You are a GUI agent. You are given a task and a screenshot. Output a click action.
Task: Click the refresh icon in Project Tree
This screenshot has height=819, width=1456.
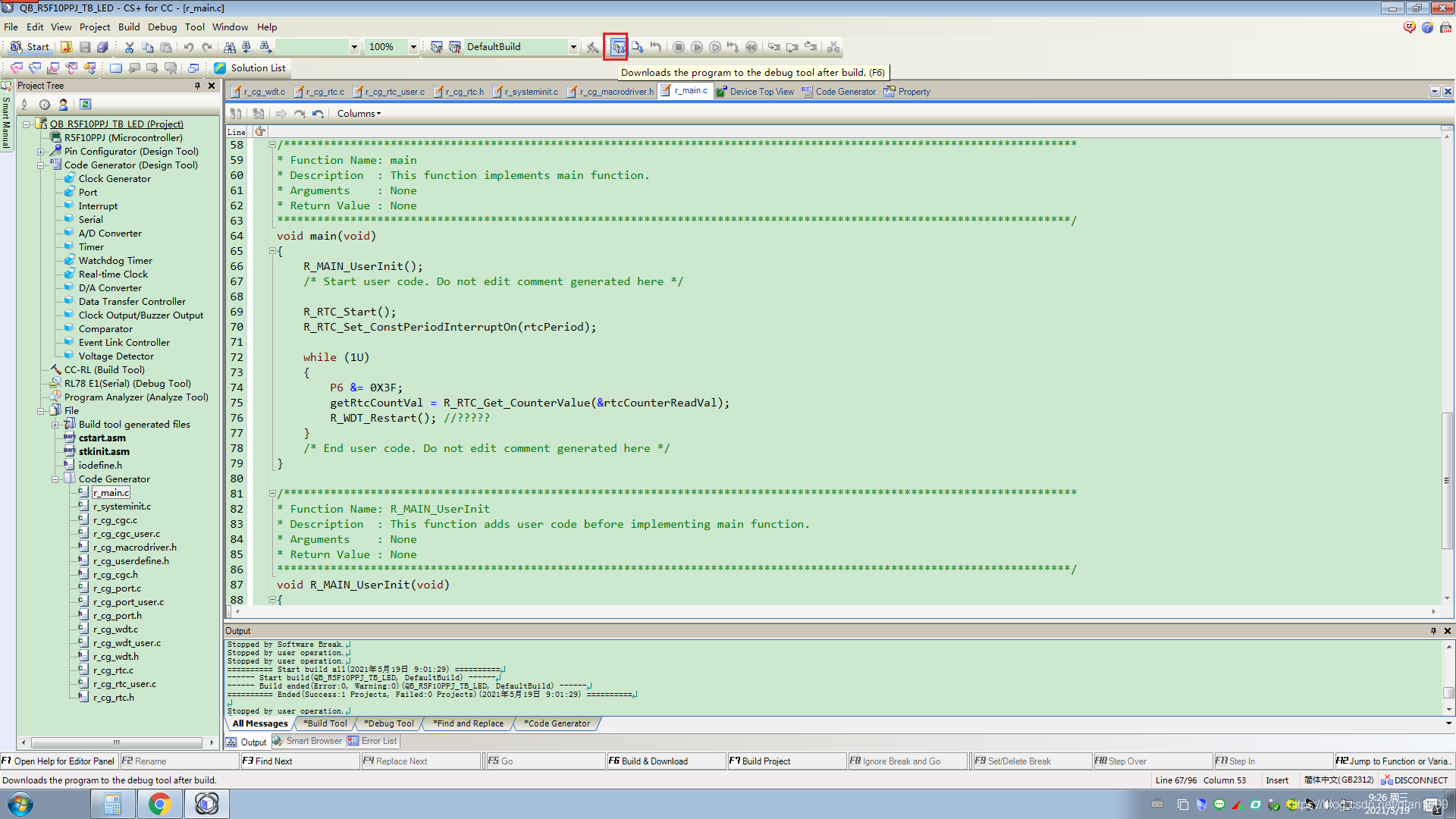[x=85, y=105]
